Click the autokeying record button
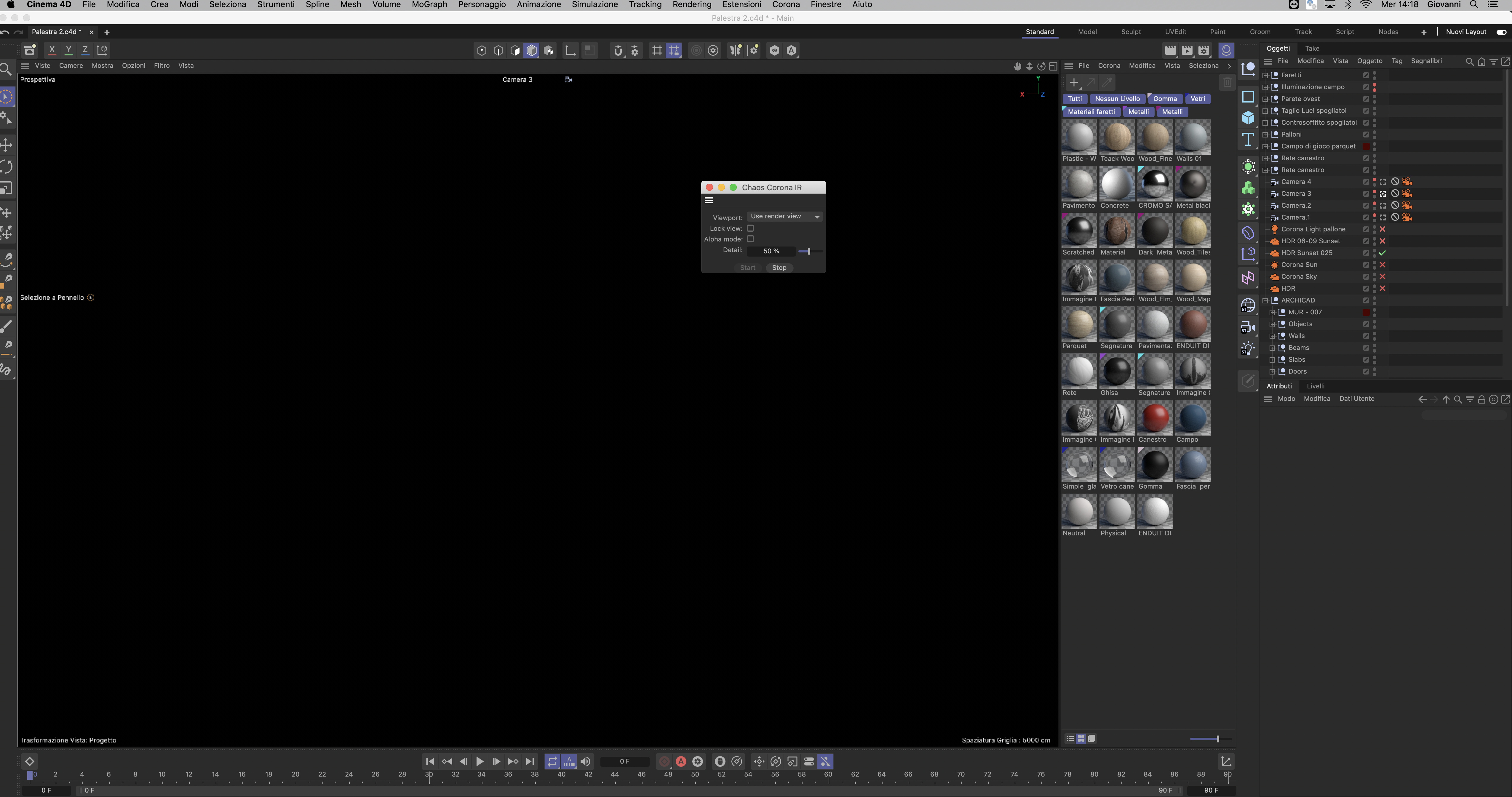Viewport: 1512px width, 797px height. 681,761
